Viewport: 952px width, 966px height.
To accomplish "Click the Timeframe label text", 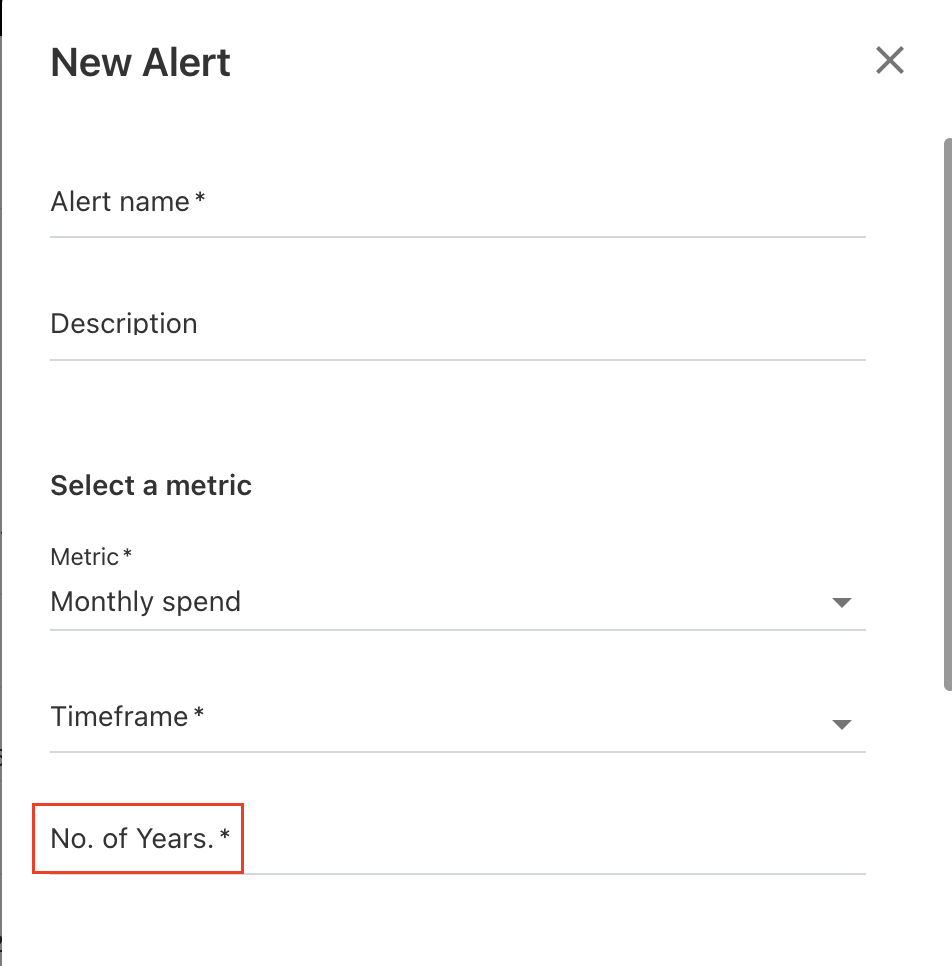I will point(119,717).
